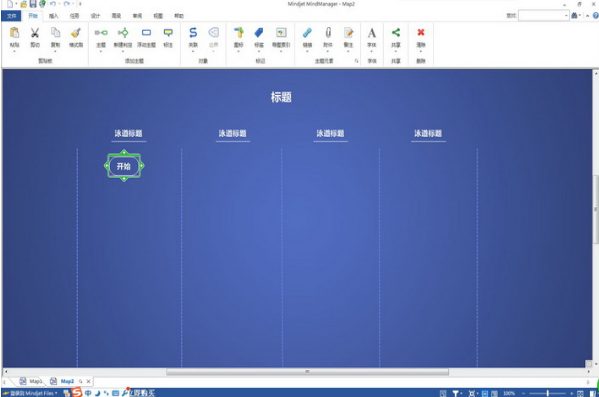Screen dimensions: 599x397
Task: Switch to the Task ribbon tab
Action: pos(74,16)
